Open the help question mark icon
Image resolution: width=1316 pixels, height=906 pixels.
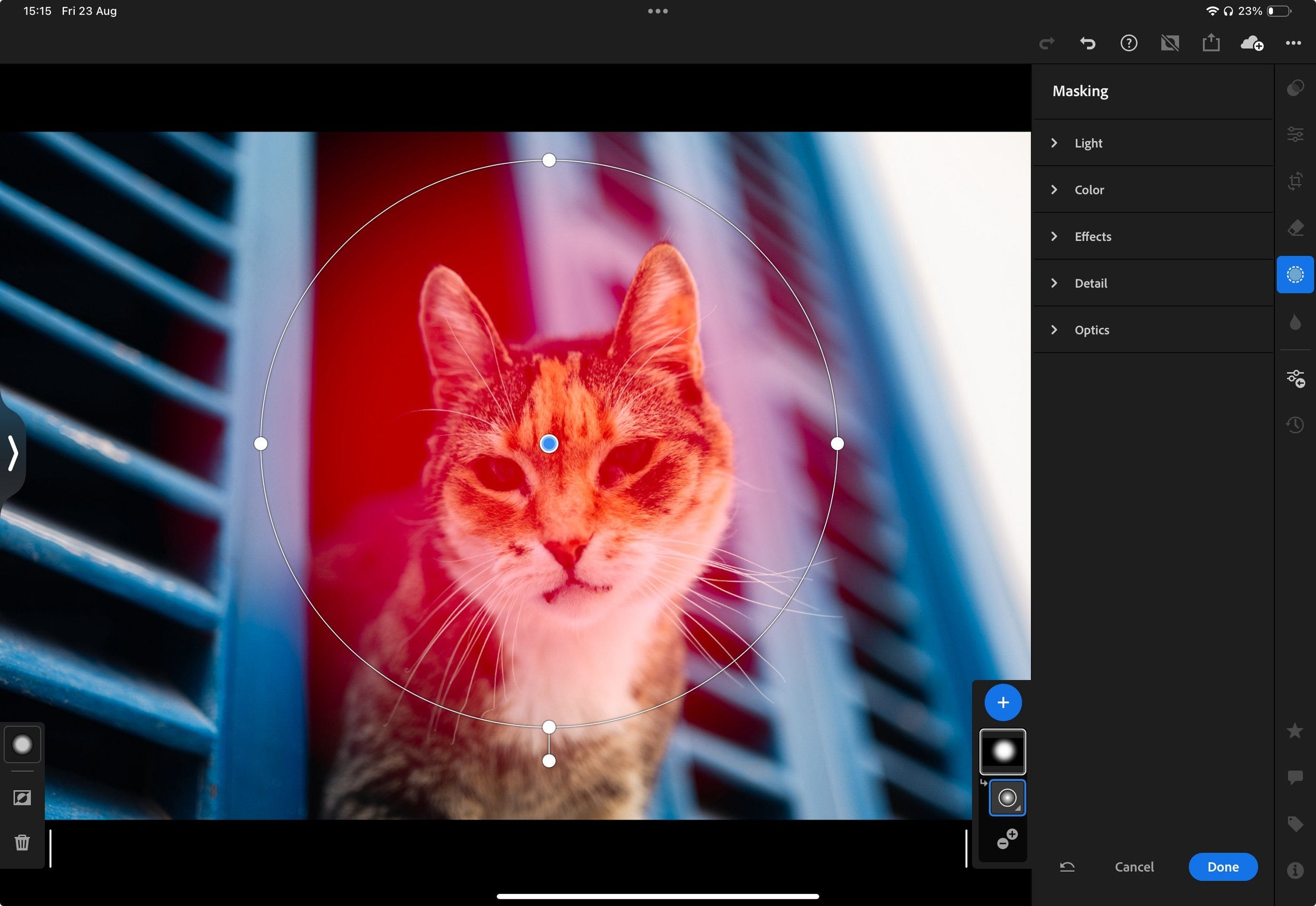tap(1129, 43)
